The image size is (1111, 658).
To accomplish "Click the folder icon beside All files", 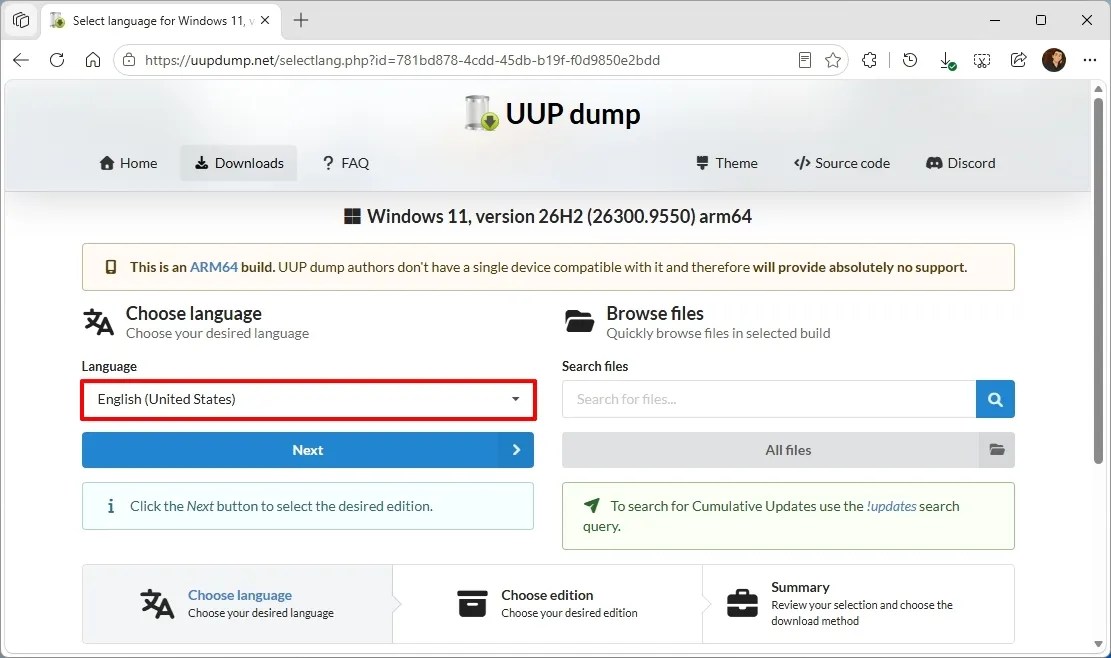I will [x=997, y=450].
